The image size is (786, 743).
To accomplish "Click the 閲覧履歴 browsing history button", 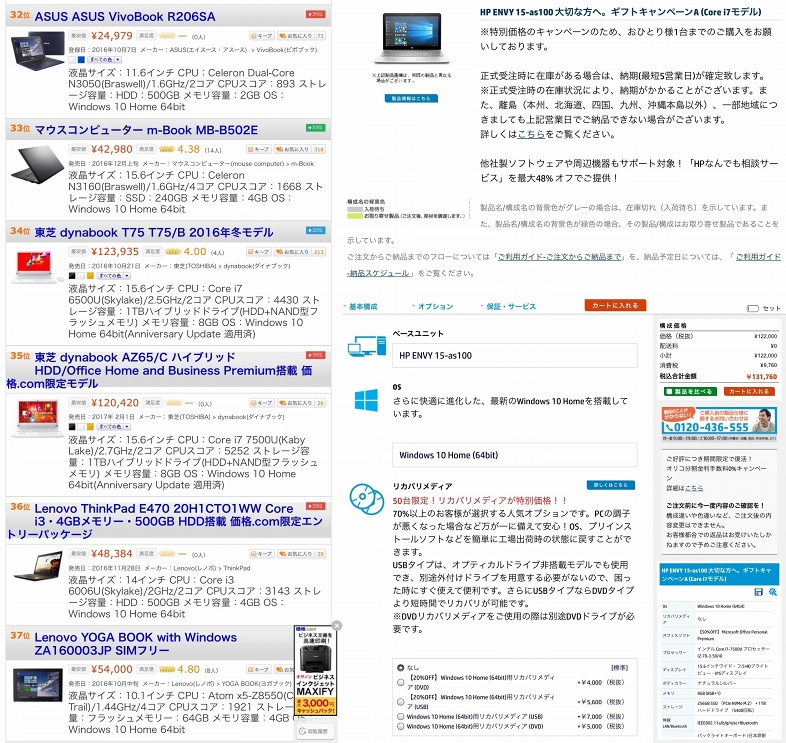I will tap(315, 731).
